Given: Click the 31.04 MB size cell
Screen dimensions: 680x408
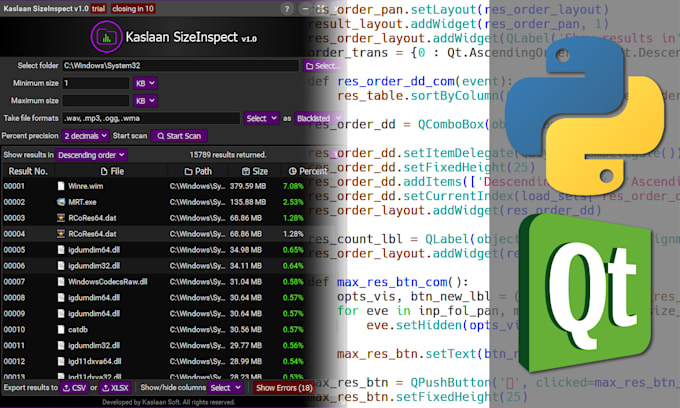Looking at the screenshot, I should (x=246, y=282).
